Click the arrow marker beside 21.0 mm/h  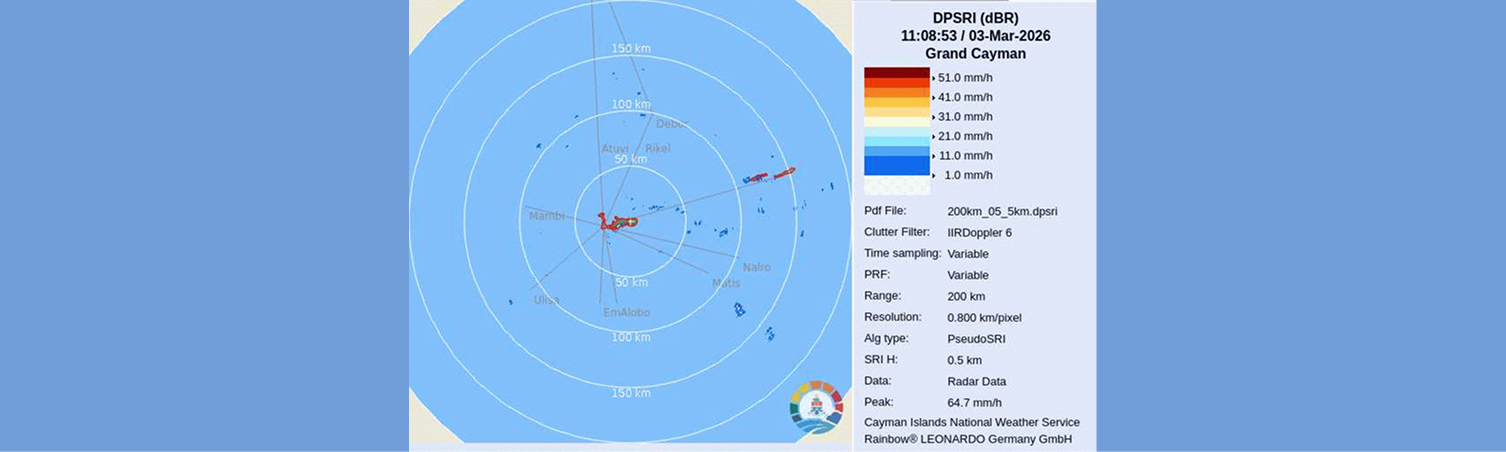pyautogui.click(x=934, y=136)
